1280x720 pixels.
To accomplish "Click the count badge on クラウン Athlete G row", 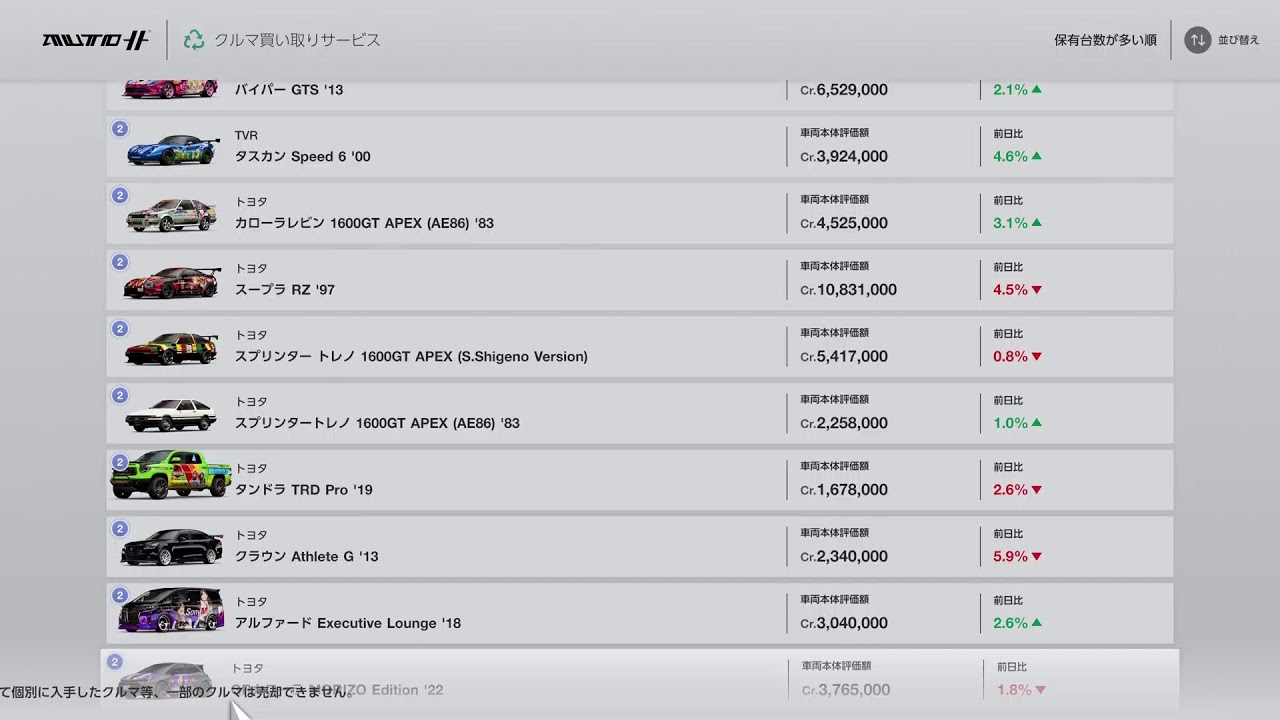I will [x=120, y=529].
